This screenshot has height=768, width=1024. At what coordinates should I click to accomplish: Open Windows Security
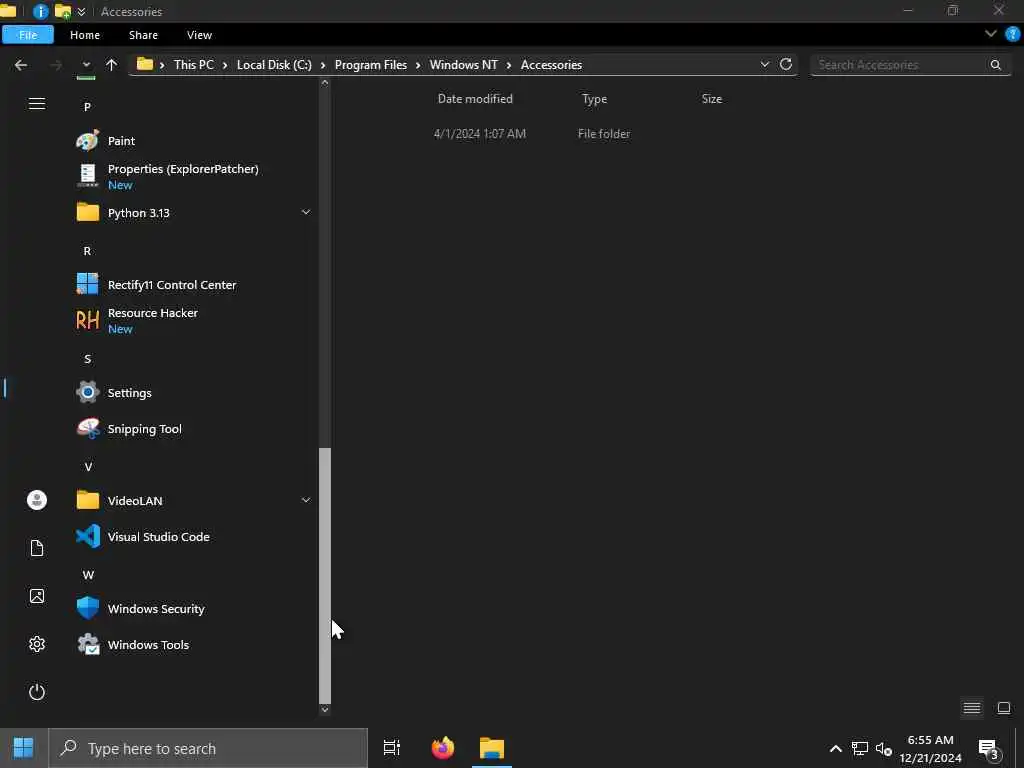tap(156, 609)
